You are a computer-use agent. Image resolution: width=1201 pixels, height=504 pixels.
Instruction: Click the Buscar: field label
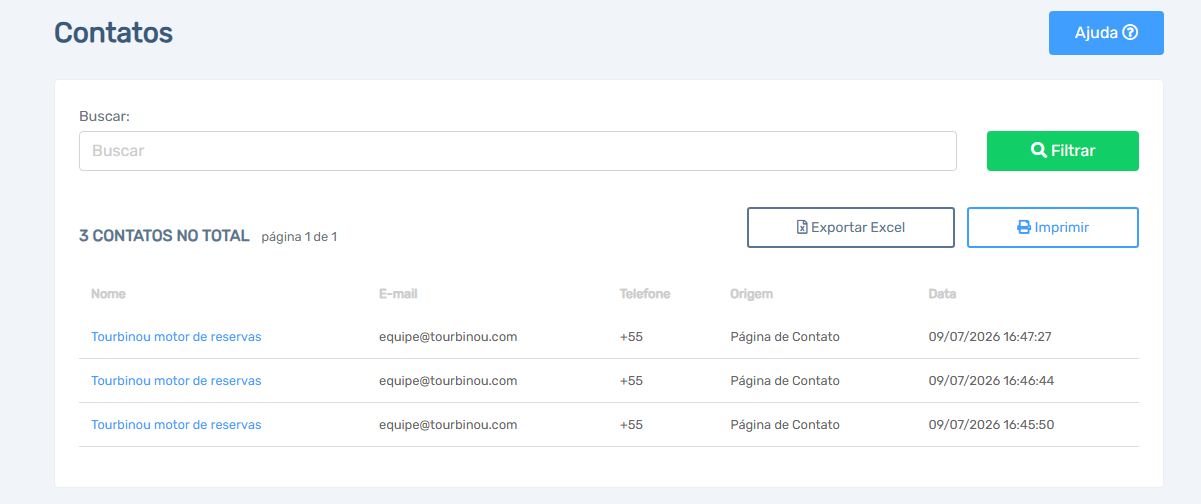[105, 116]
